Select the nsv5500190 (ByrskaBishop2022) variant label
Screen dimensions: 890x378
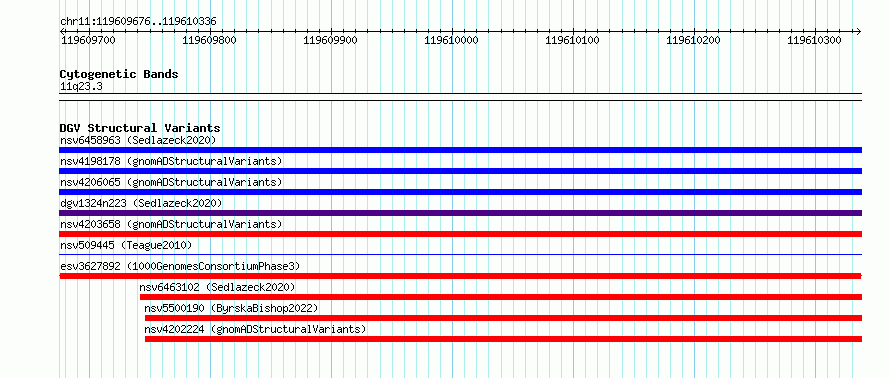pos(231,308)
